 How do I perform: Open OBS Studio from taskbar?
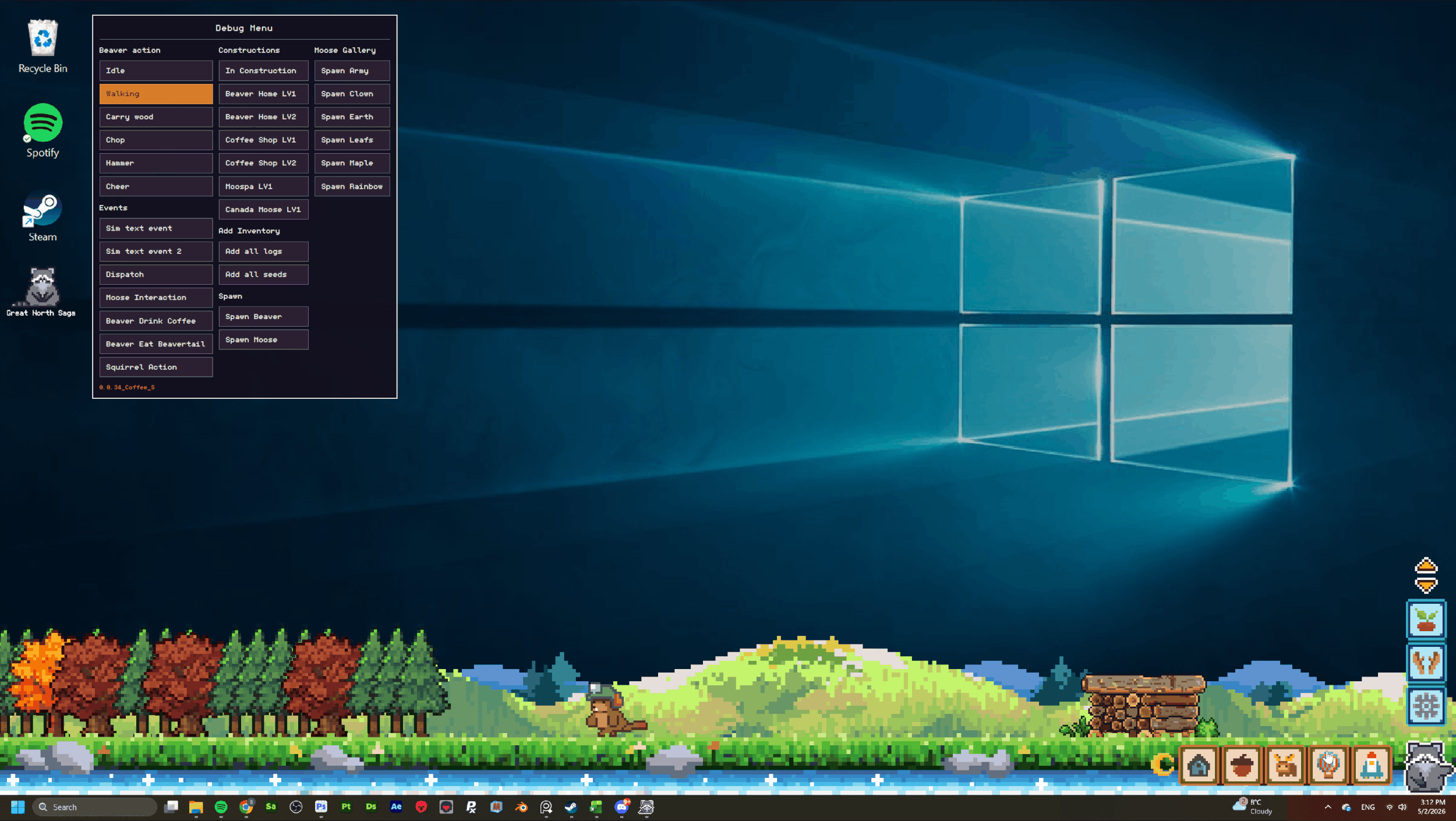pos(296,807)
